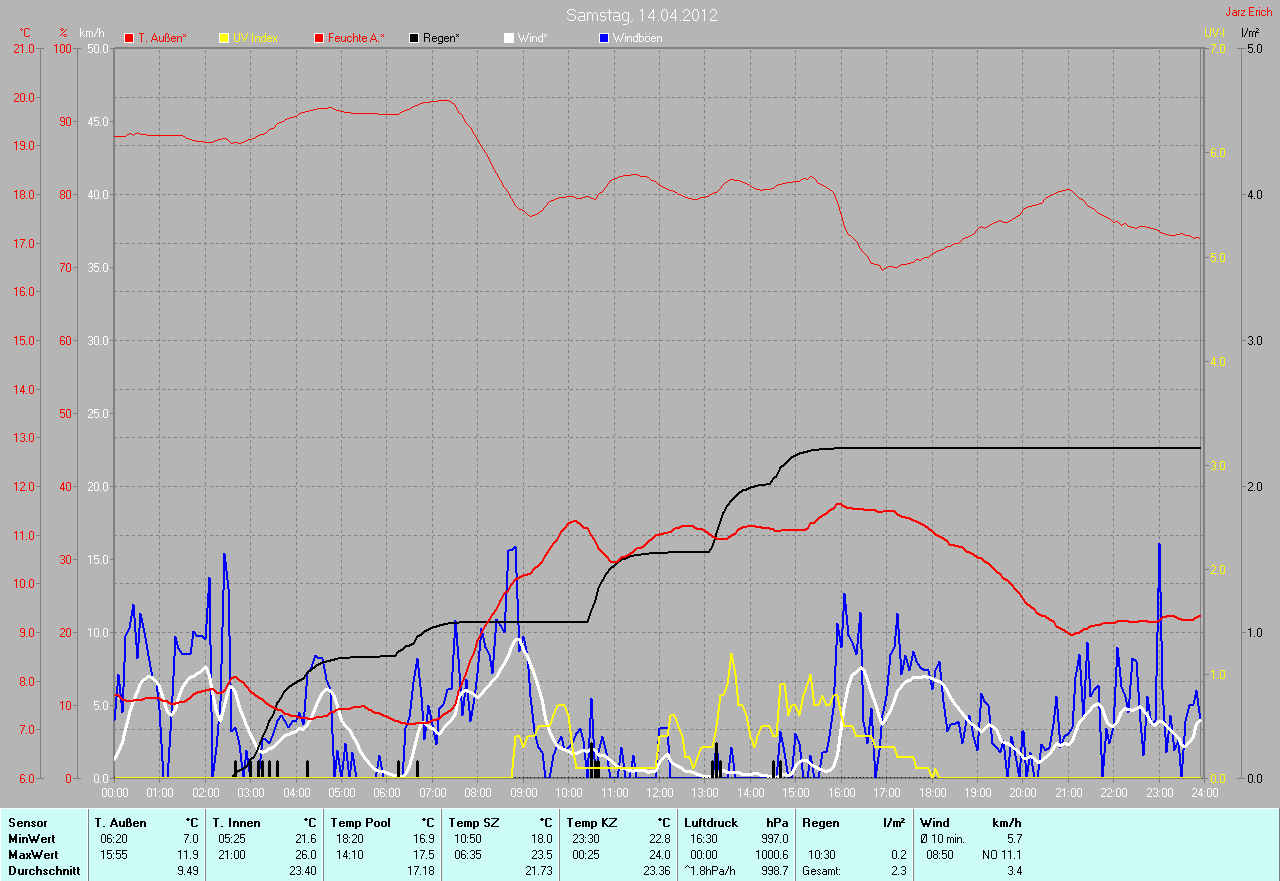Click the blue Windböen legend swatch
This screenshot has height=881, width=1280.
pos(603,38)
